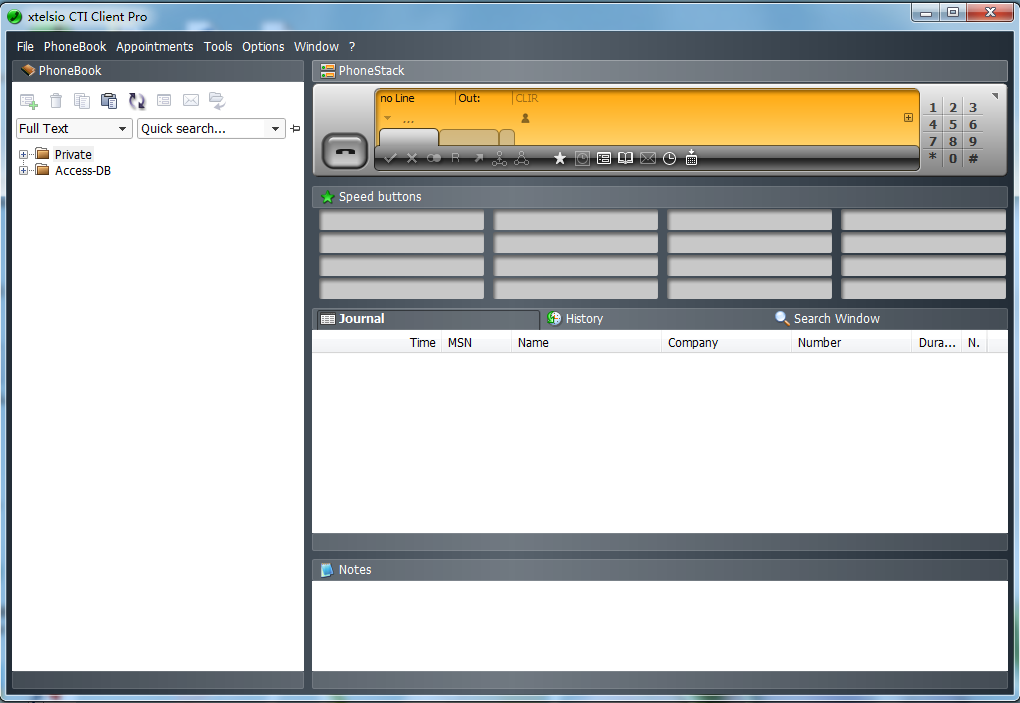Image resolution: width=1020 pixels, height=703 pixels.
Task: Refresh the PhoneBook with the circular arrows icon
Action: click(x=137, y=101)
